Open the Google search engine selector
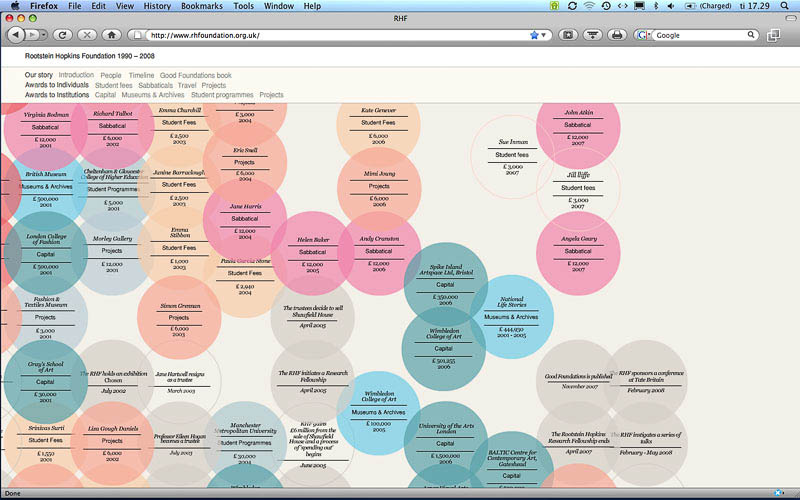This screenshot has height=500, width=800. click(644, 35)
